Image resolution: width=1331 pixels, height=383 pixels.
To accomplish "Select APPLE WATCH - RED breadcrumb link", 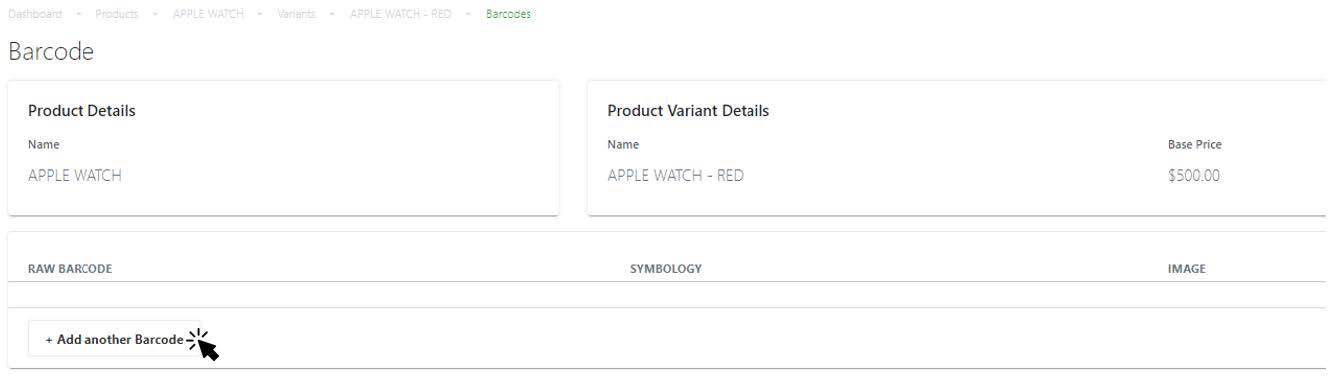I will tap(400, 14).
